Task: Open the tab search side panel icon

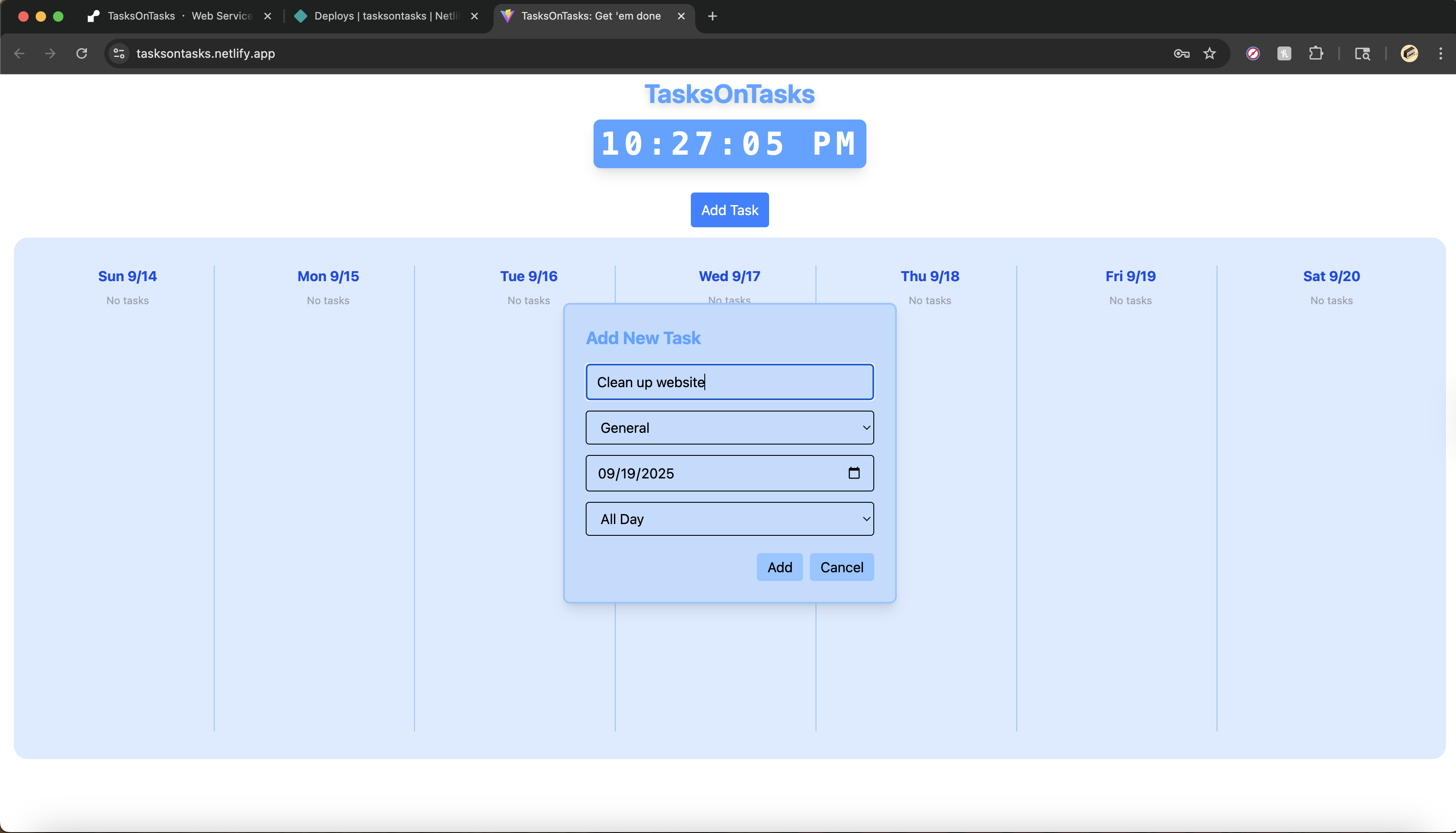Action: (1362, 53)
